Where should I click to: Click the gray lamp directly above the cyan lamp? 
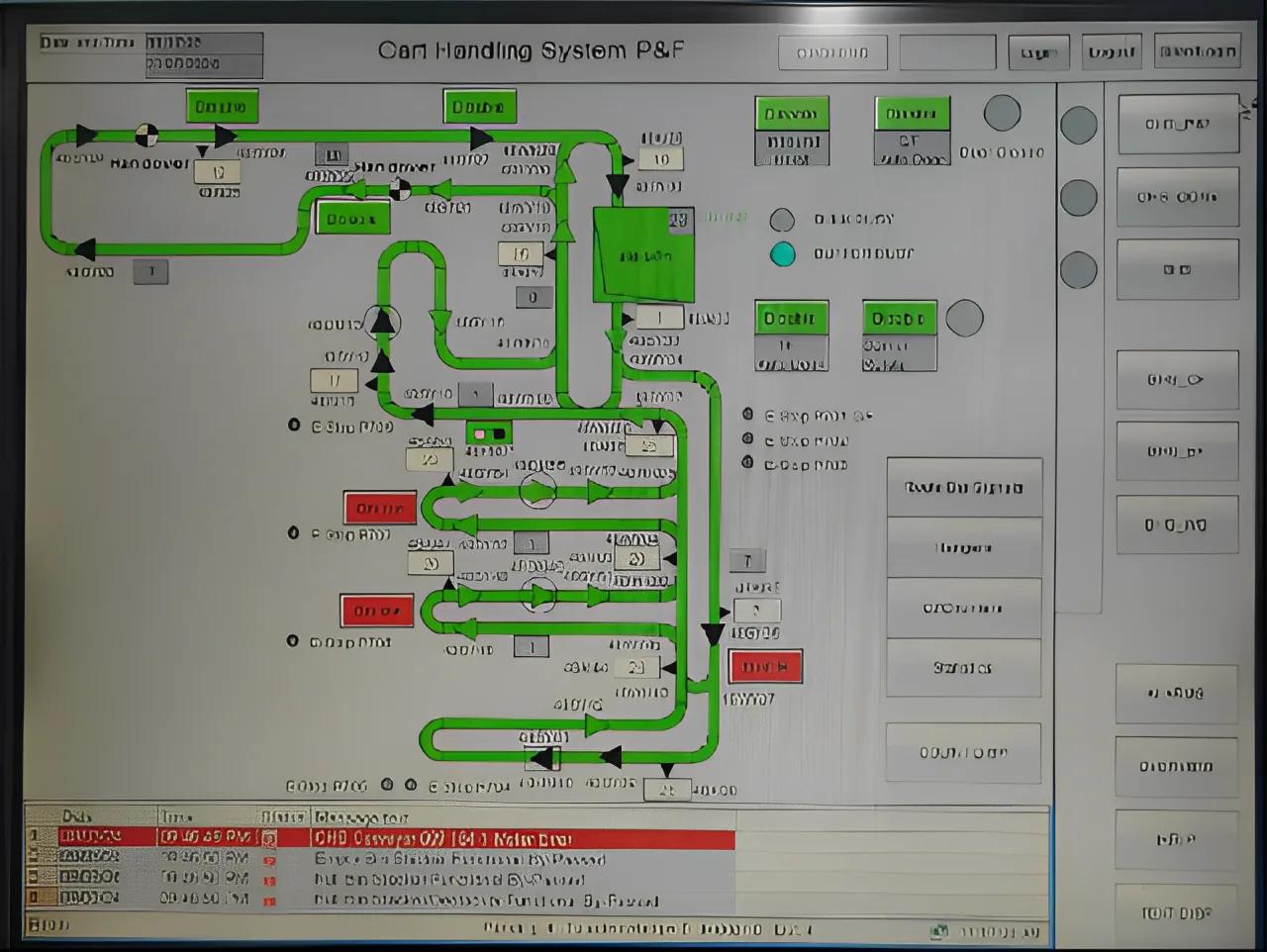[782, 220]
